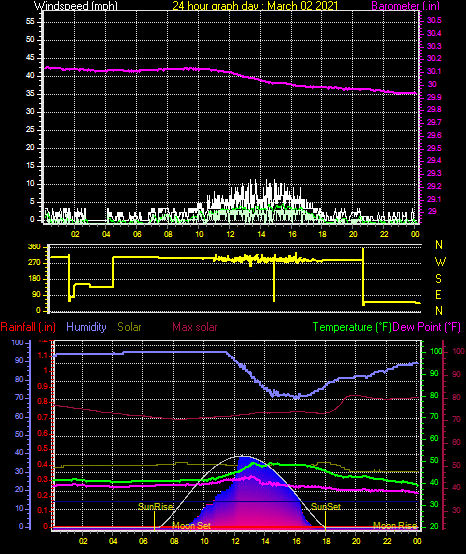Click the Dew Point (°F) legend label
The image size is (466, 554).
(426, 327)
